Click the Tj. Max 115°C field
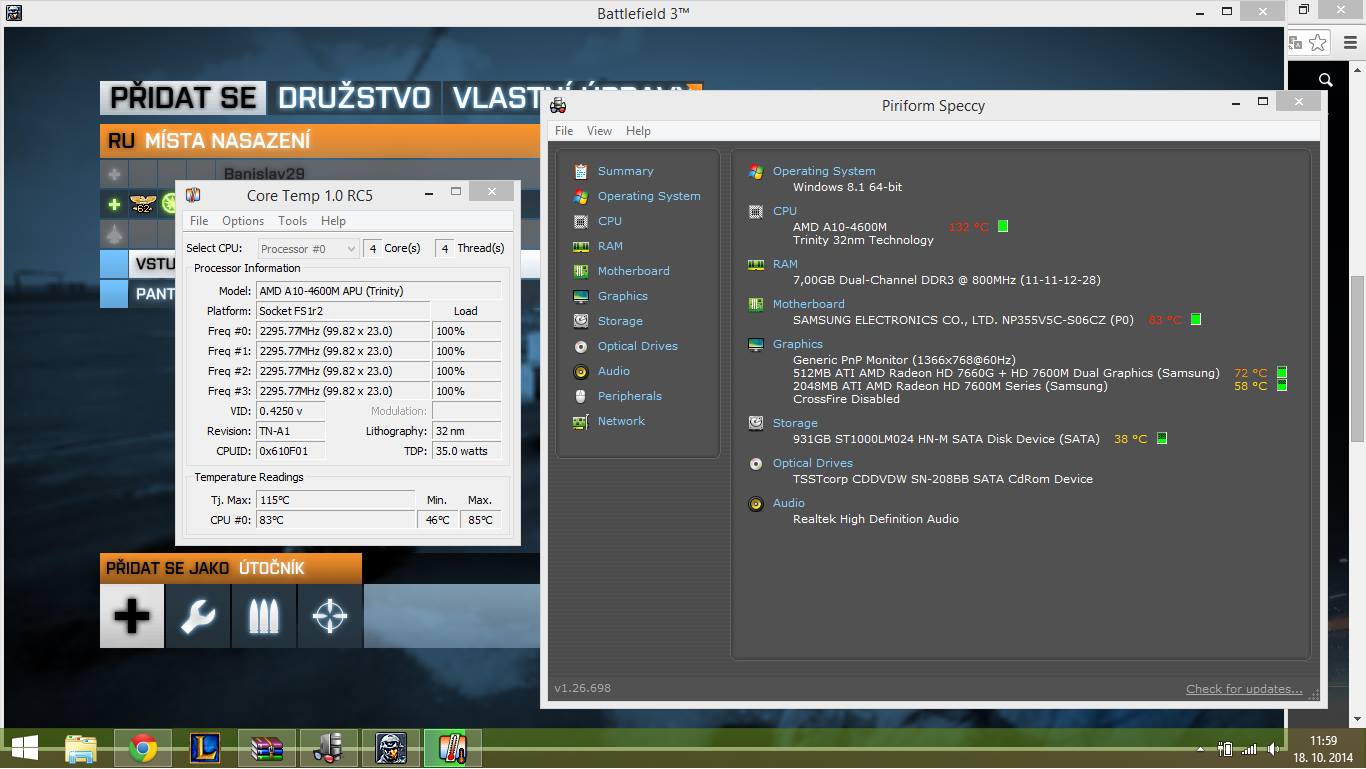The width and height of the screenshot is (1366, 769). (x=335, y=500)
